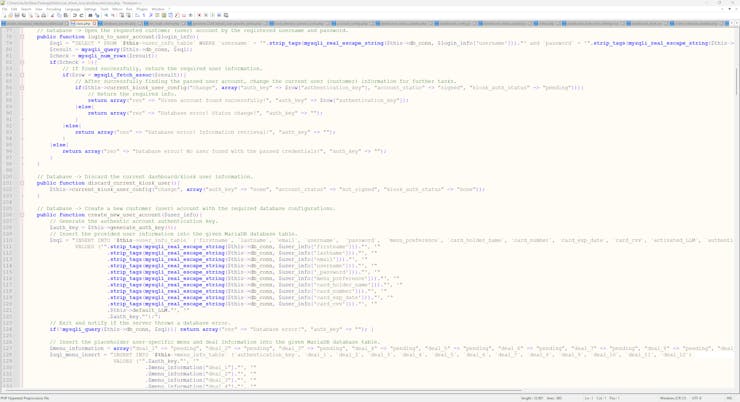This screenshot has width=740, height=402.
Task: Click the Open file toolbar icon
Action: [11, 15]
